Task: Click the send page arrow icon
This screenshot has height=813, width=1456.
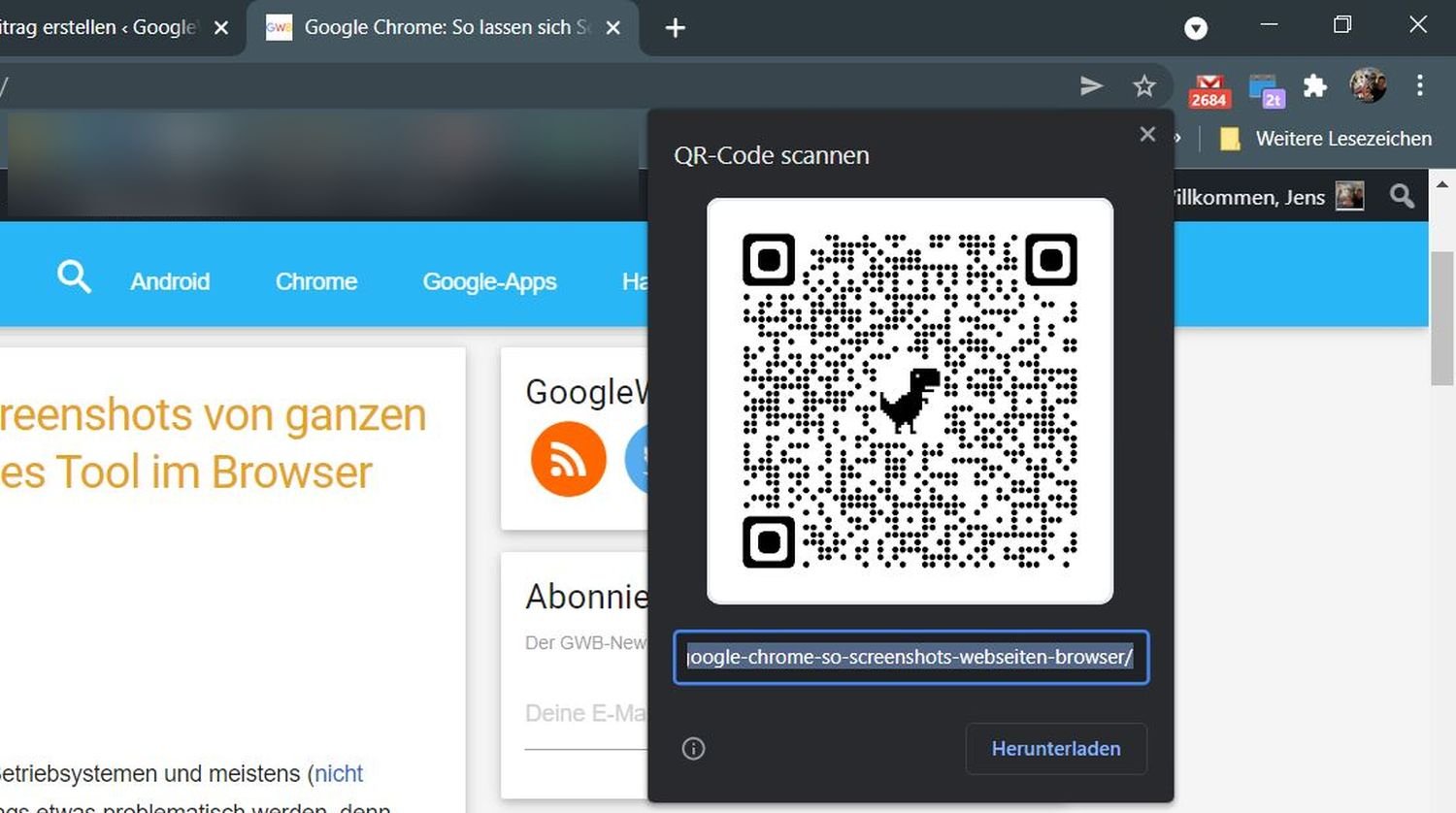Action: (x=1091, y=86)
